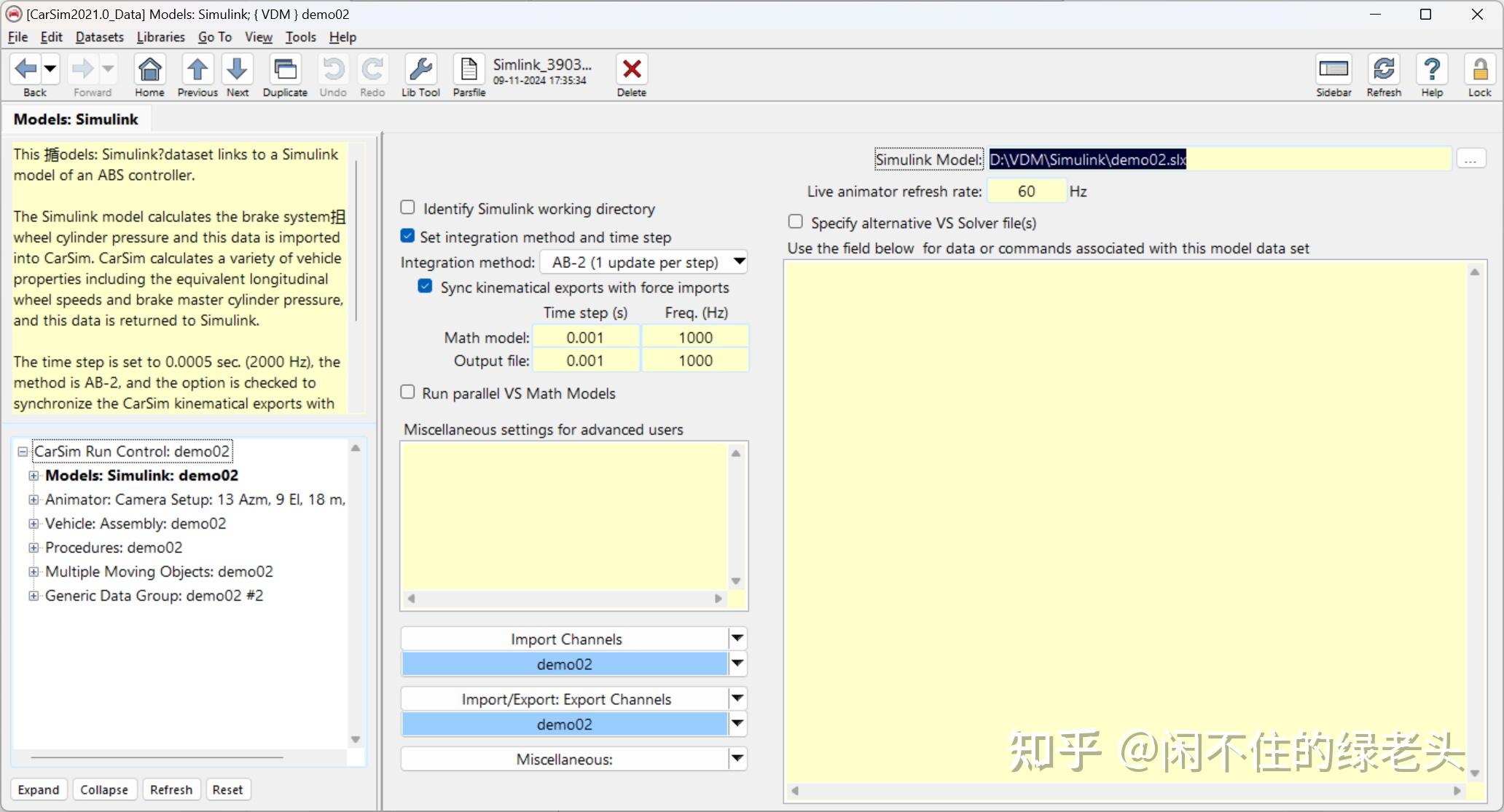This screenshot has width=1504, height=812.
Task: Open the Import Channels dropdown arrow
Action: click(x=737, y=639)
